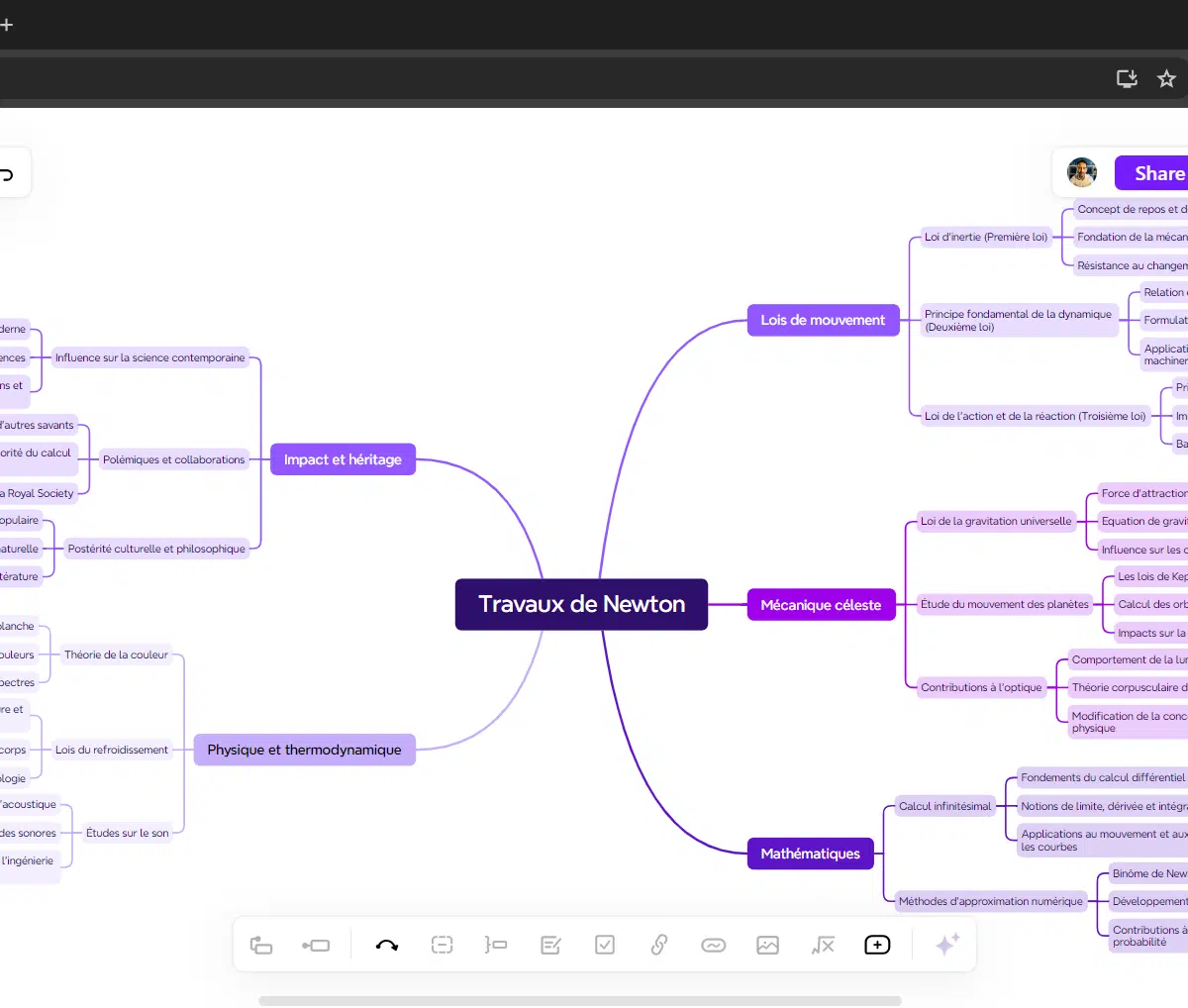Viewport: 1188px width, 1008px height.
Task: Select the Mécanique céleste branch node
Action: tap(821, 605)
